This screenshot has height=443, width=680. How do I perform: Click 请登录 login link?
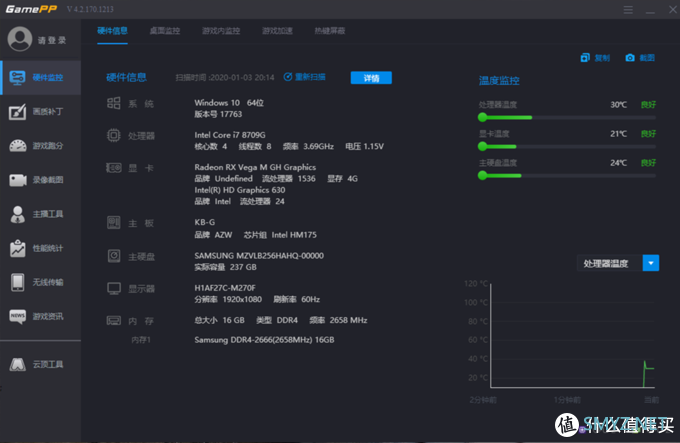coord(52,40)
